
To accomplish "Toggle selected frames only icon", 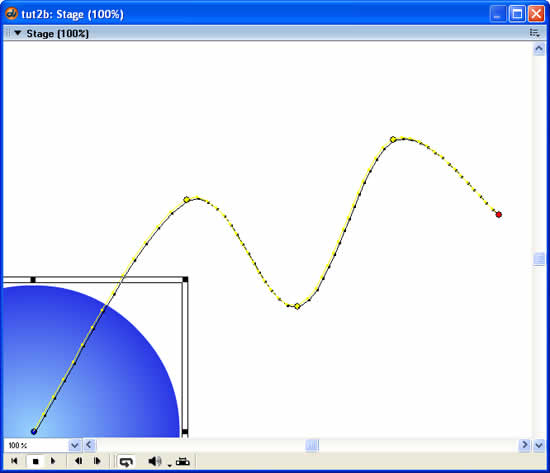I will 182,461.
